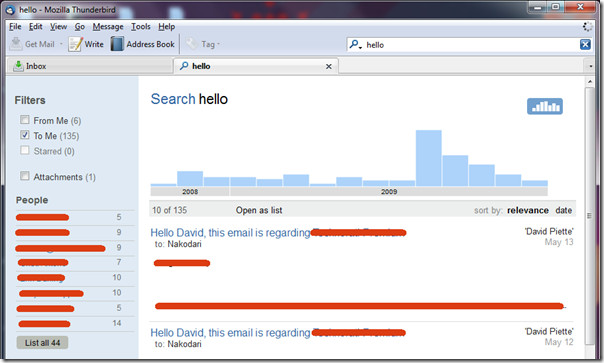Open the Tools menu
The image size is (604, 363).
[x=141, y=27]
